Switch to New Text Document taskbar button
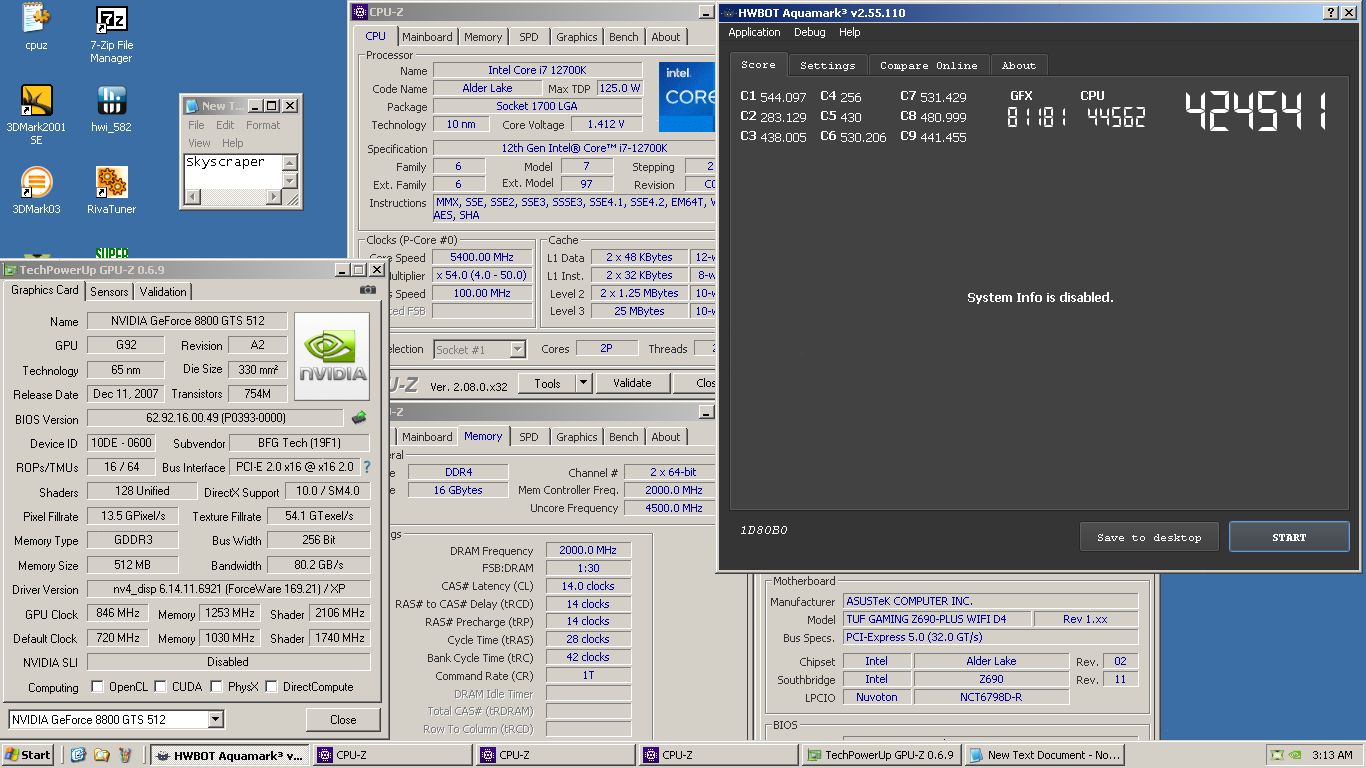This screenshot has width=1366, height=768. tap(1045, 755)
